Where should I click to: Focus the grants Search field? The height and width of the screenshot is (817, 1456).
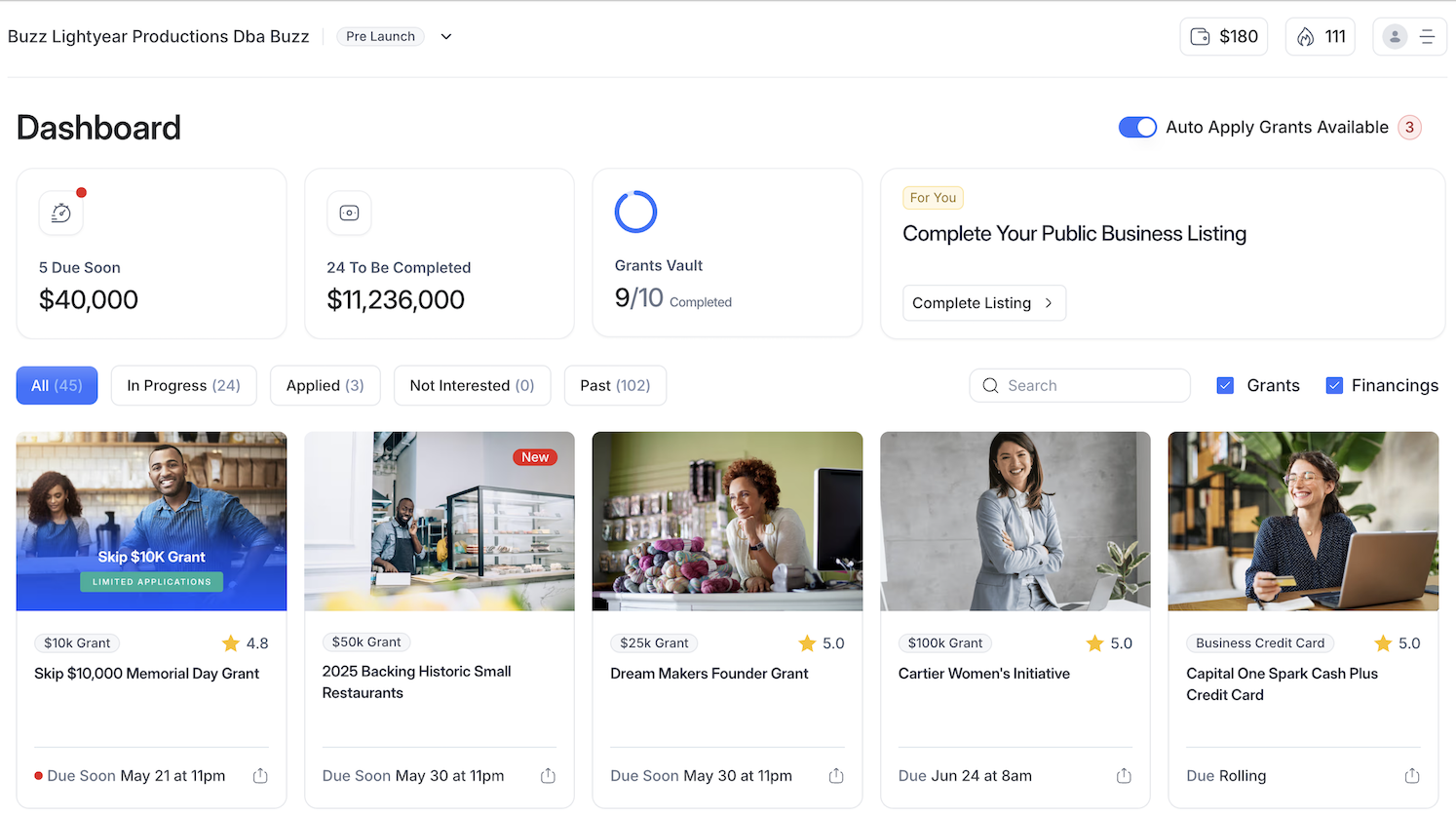point(1080,385)
